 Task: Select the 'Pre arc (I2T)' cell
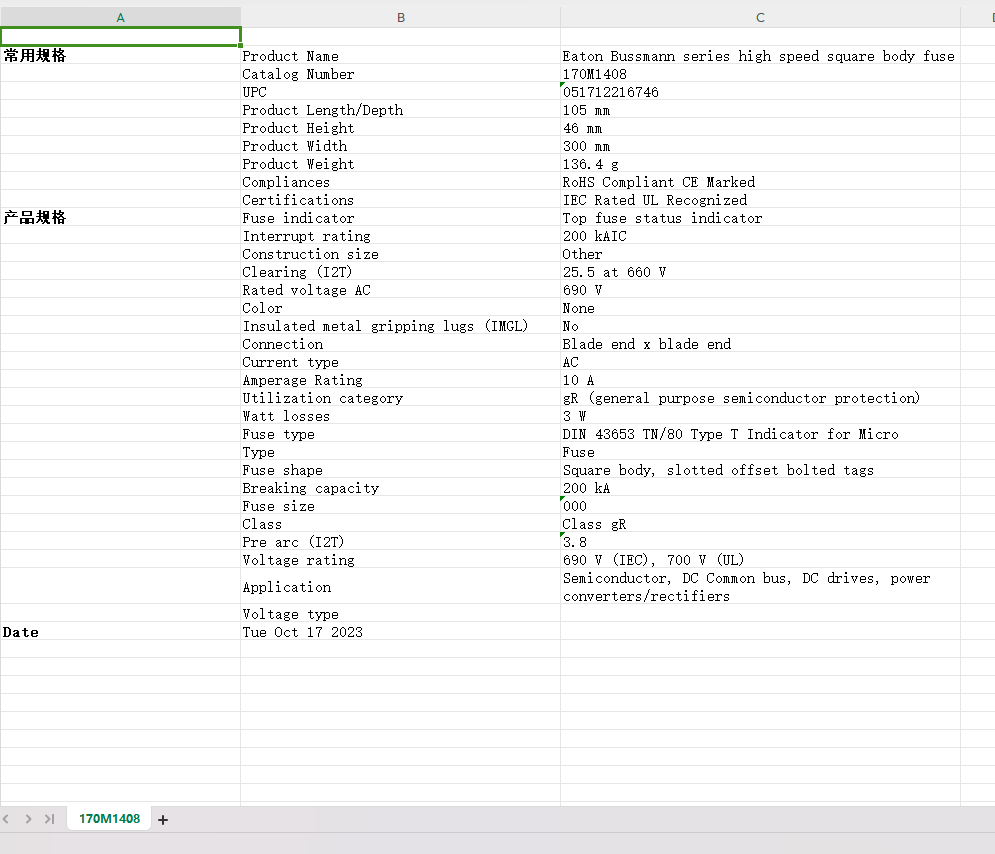[x=400, y=542]
